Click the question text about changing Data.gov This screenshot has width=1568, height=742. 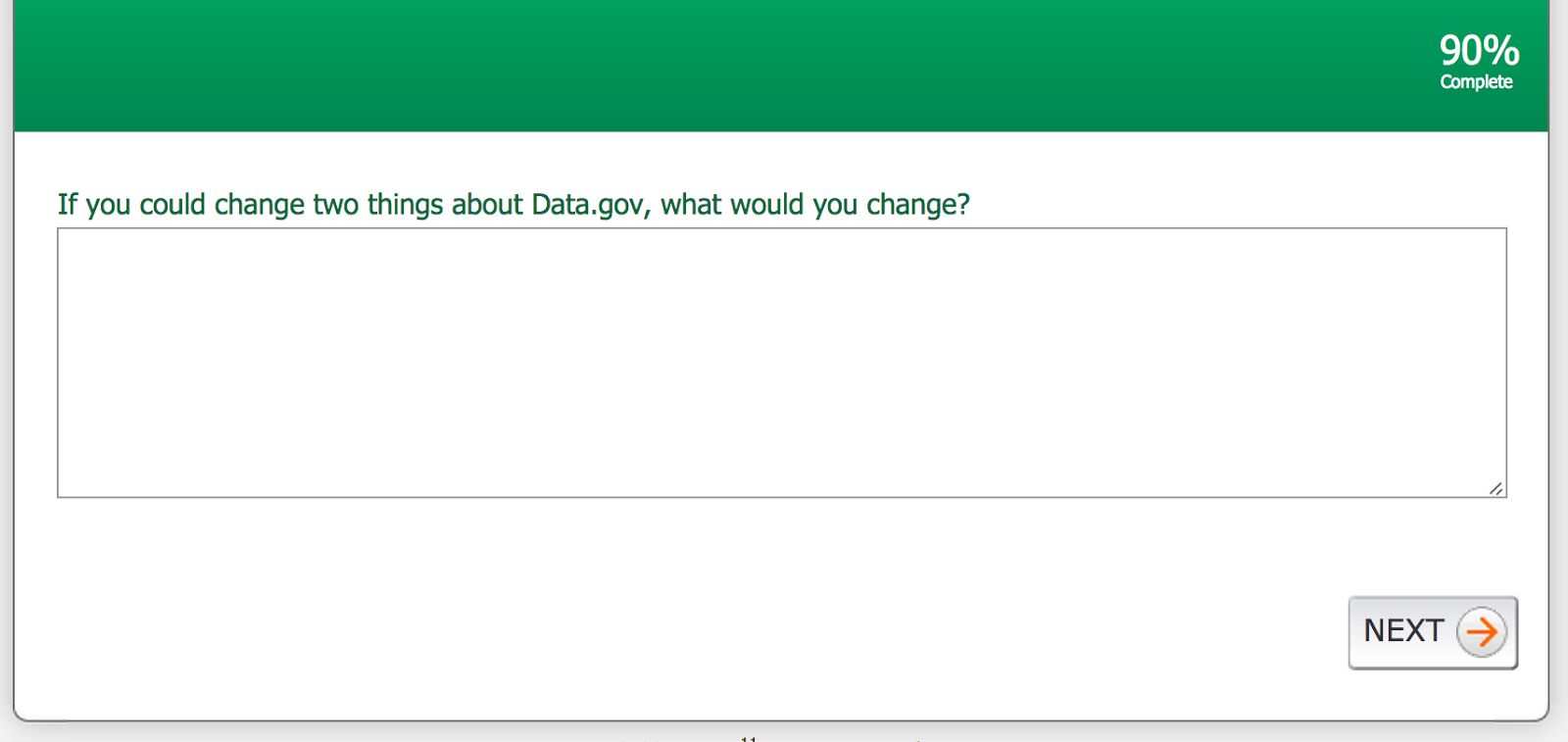(x=514, y=205)
